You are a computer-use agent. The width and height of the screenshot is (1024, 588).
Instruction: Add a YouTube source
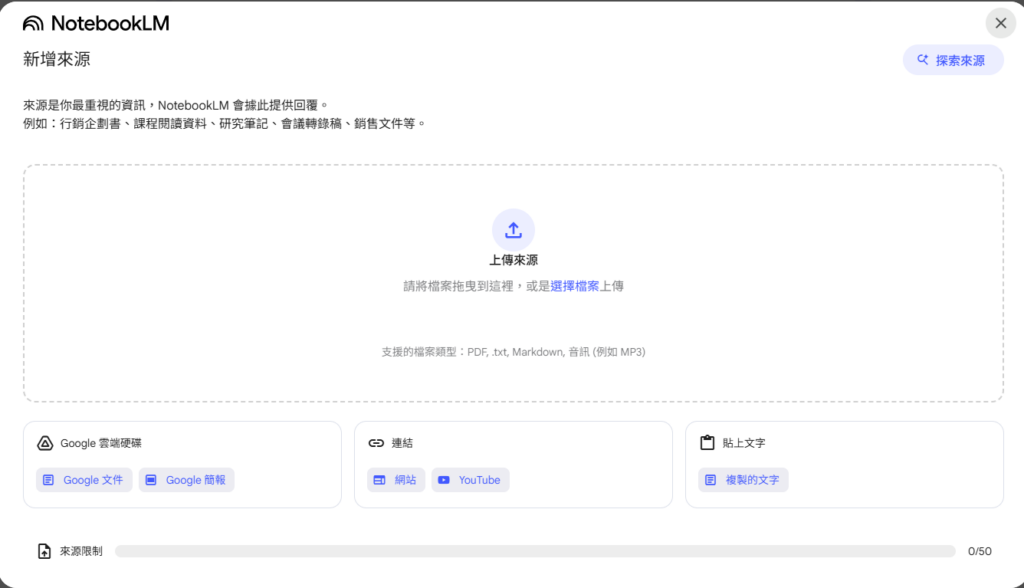point(470,480)
